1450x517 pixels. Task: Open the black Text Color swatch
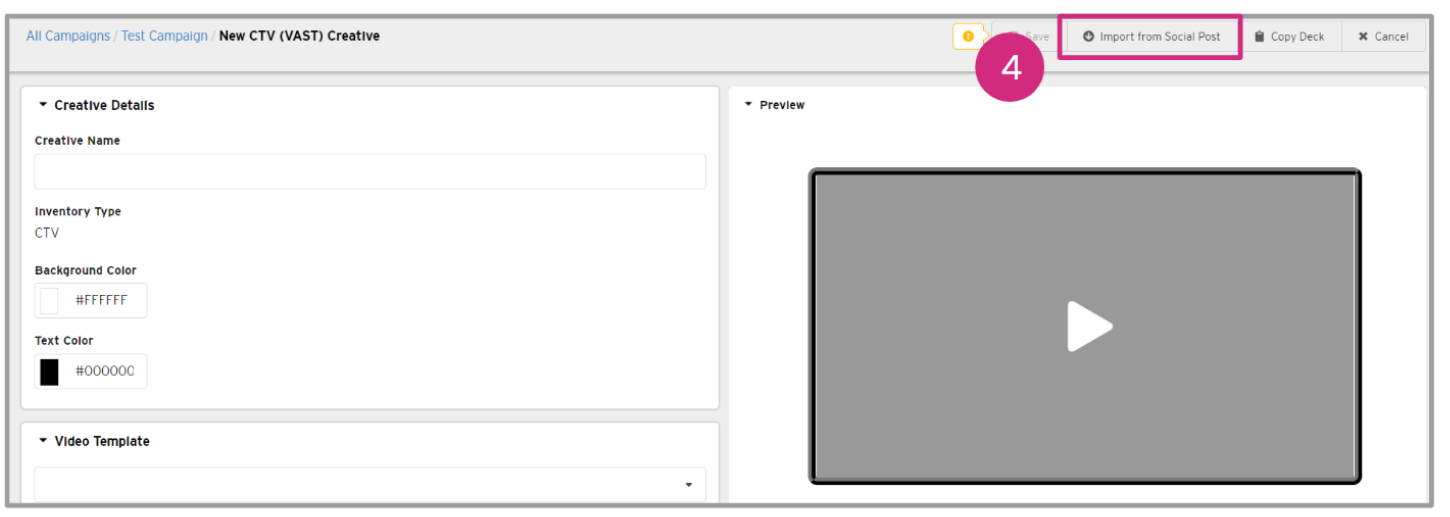[x=49, y=372]
